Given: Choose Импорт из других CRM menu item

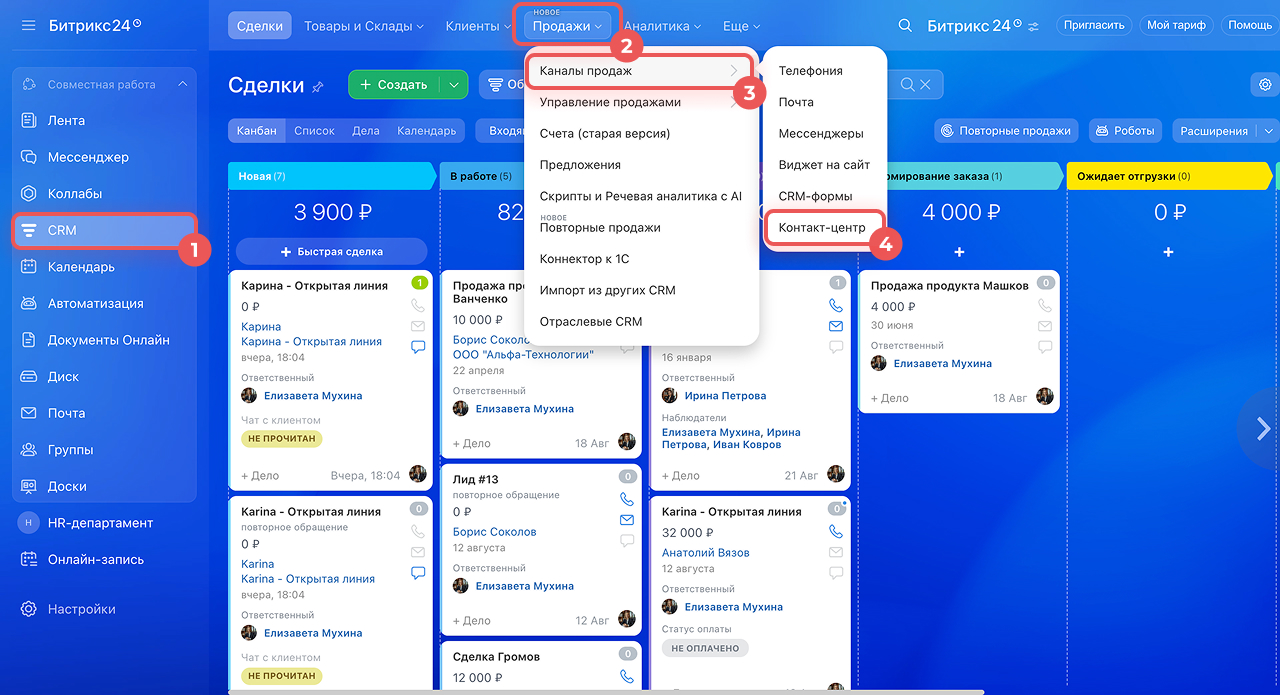Looking at the screenshot, I should [607, 290].
